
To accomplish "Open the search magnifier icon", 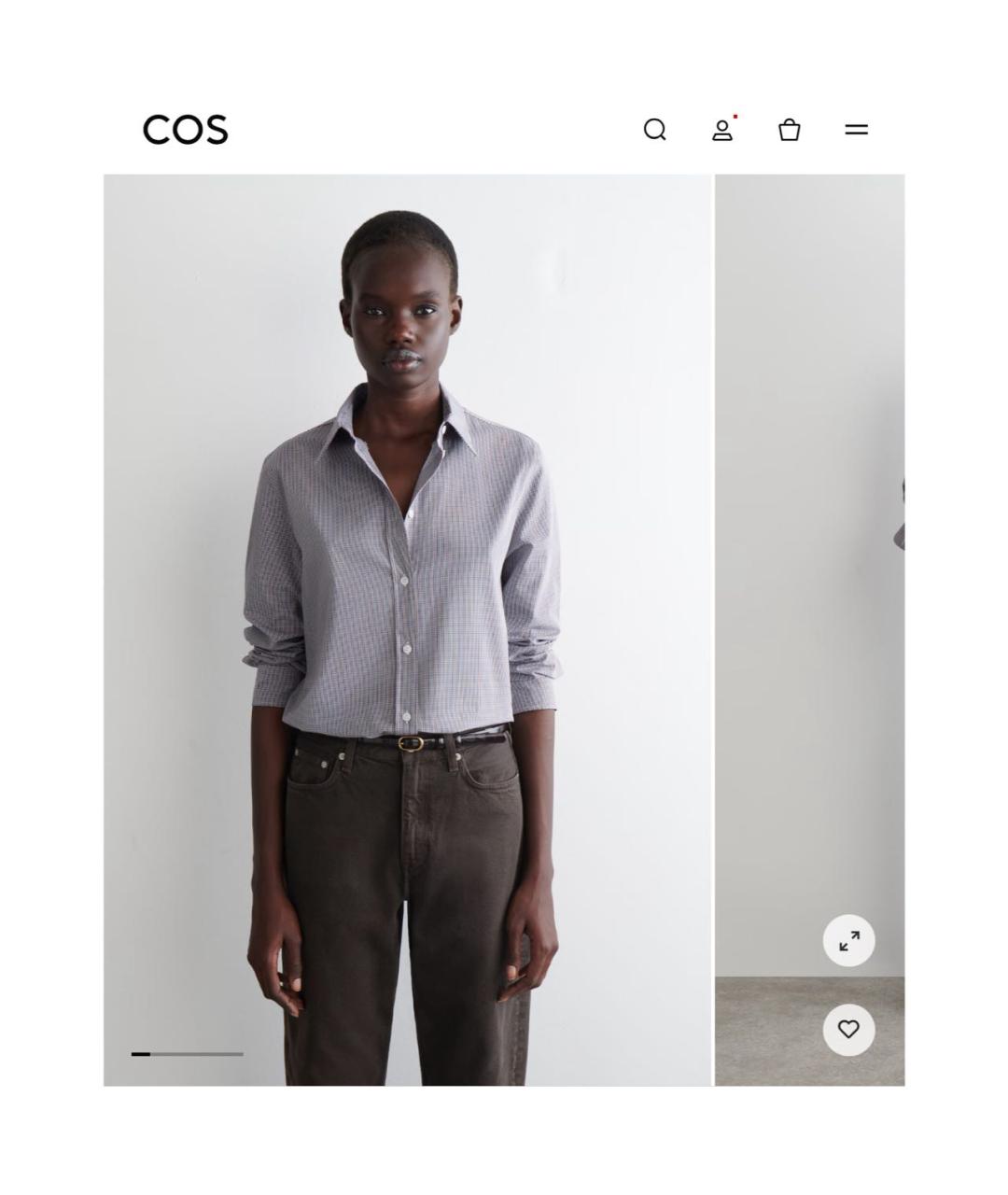I will [655, 130].
